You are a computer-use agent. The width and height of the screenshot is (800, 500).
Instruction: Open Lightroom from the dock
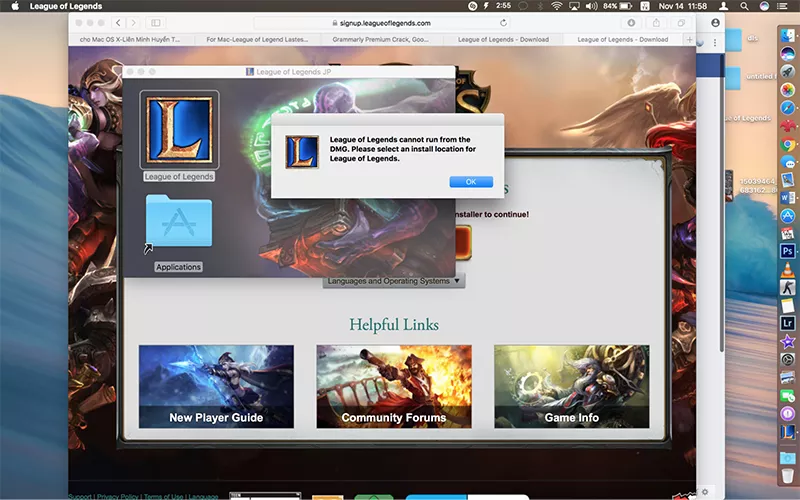(x=788, y=323)
